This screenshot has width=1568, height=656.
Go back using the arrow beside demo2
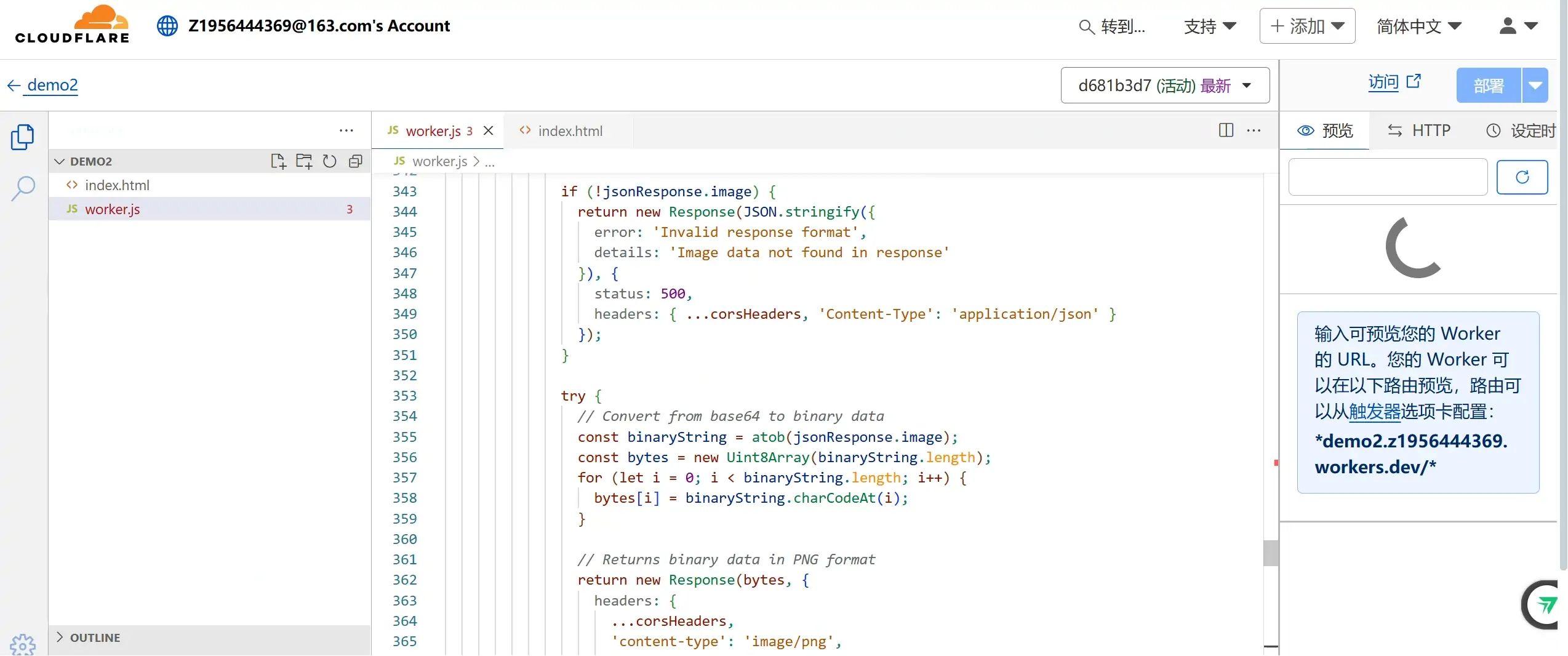click(x=14, y=85)
